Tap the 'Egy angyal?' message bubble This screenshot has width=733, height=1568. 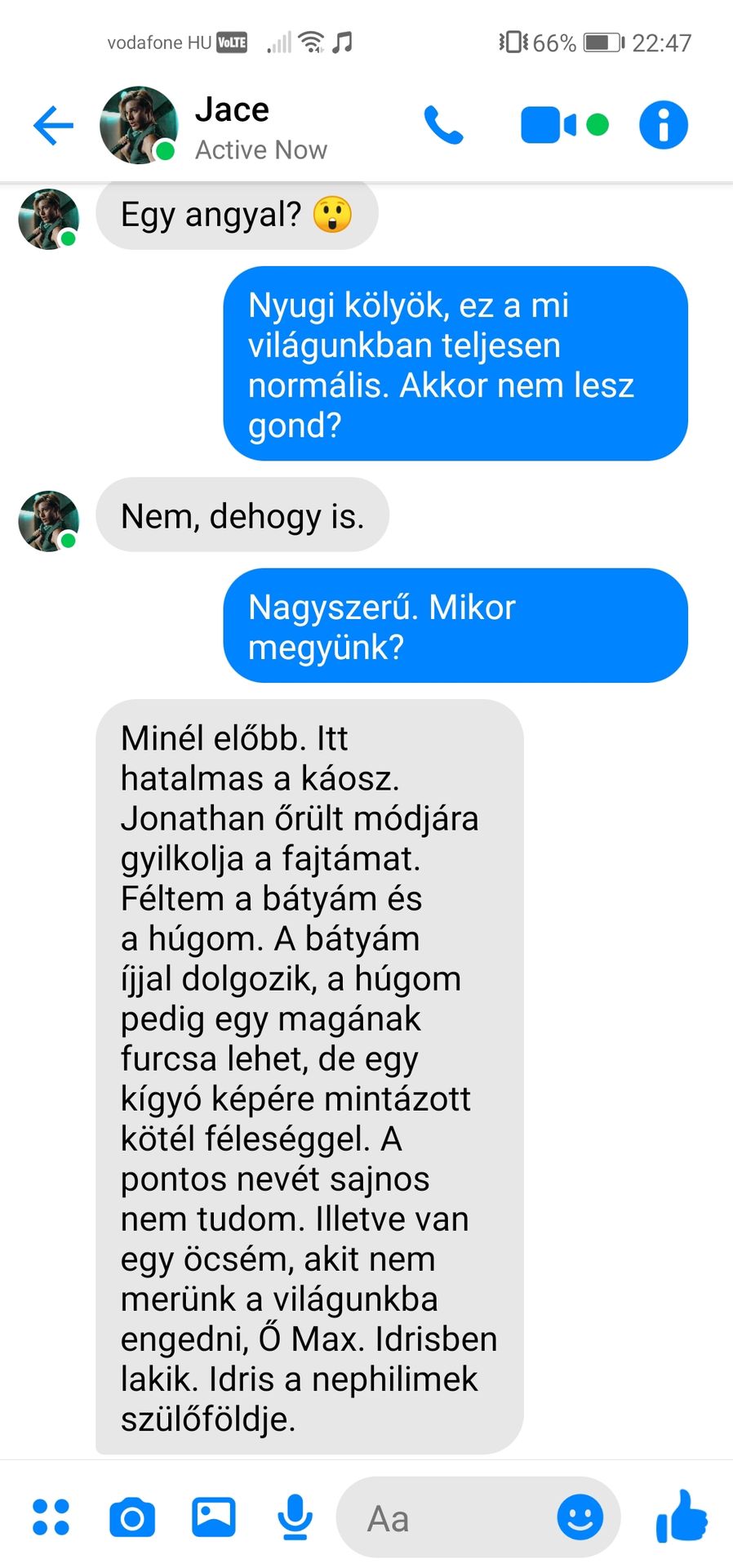(x=237, y=215)
